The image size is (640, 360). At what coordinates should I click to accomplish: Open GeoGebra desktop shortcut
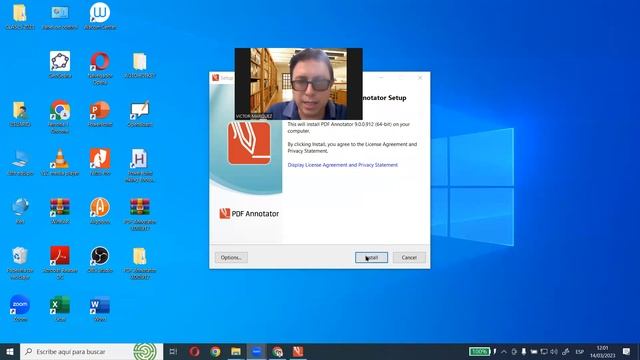point(60,64)
